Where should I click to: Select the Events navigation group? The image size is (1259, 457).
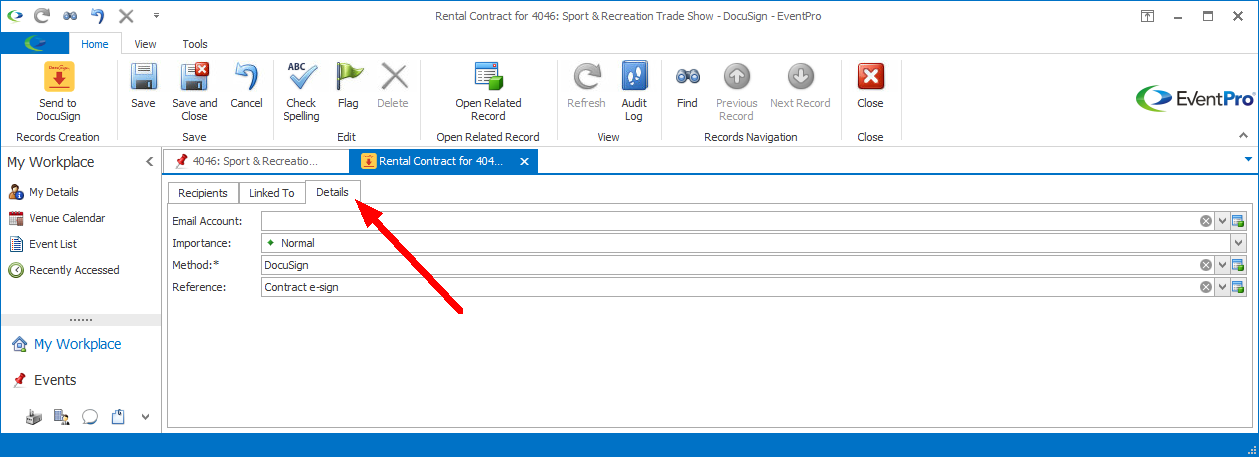pos(80,380)
